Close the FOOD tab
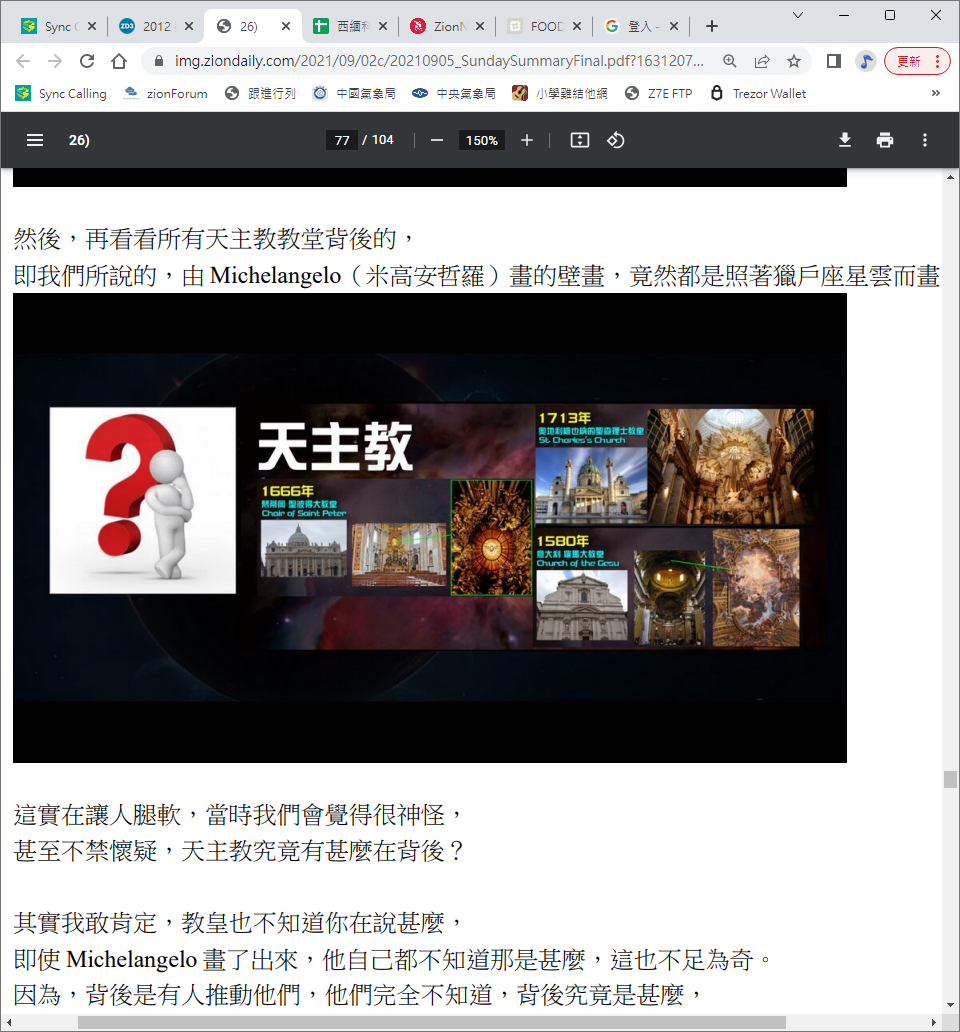This screenshot has height=1032, width=960. point(576,26)
